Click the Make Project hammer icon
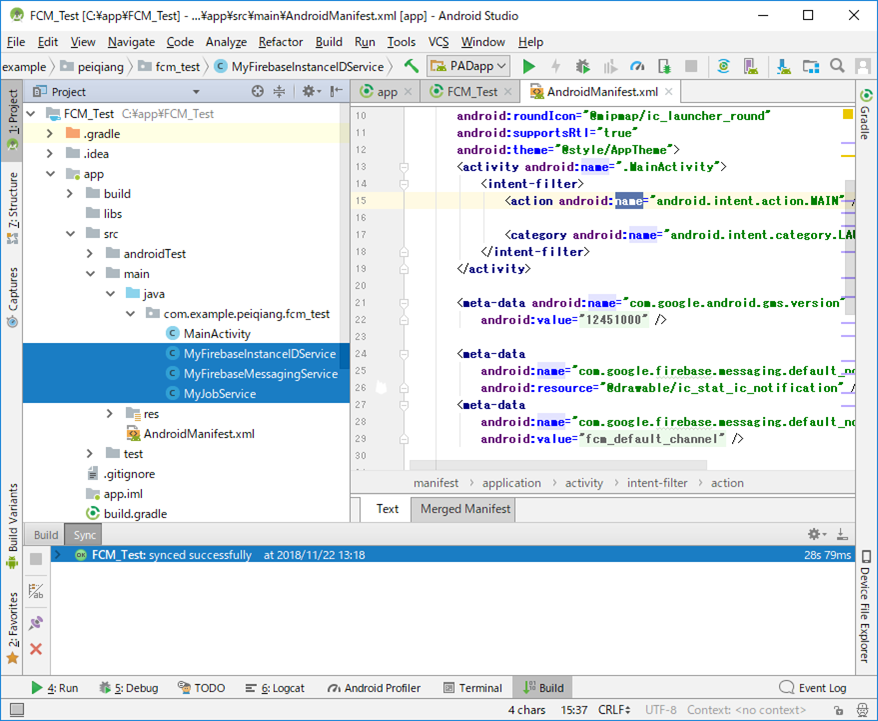 tap(412, 66)
